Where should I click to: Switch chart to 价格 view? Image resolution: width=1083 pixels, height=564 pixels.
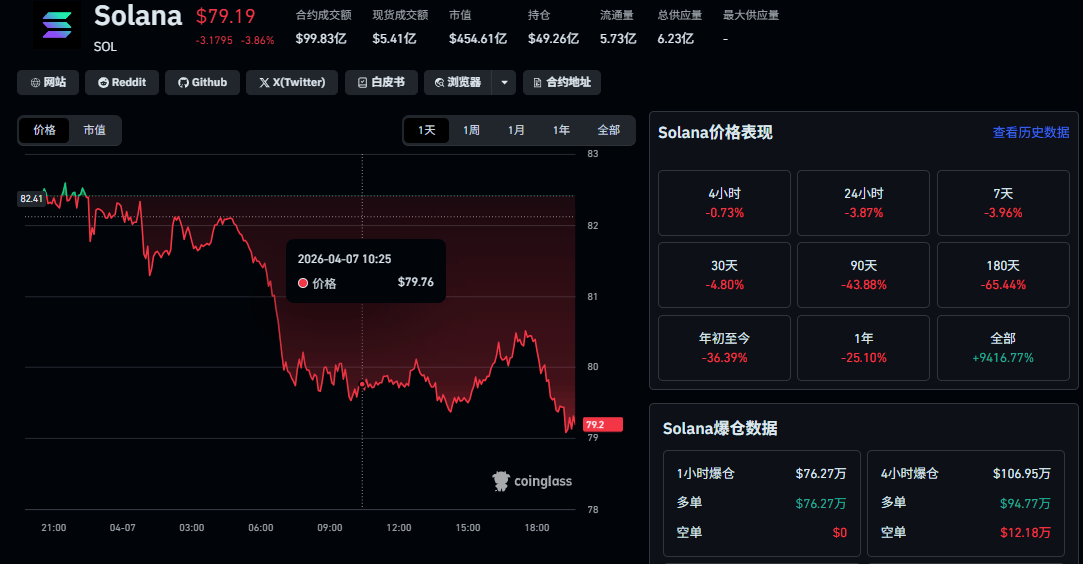click(x=45, y=130)
